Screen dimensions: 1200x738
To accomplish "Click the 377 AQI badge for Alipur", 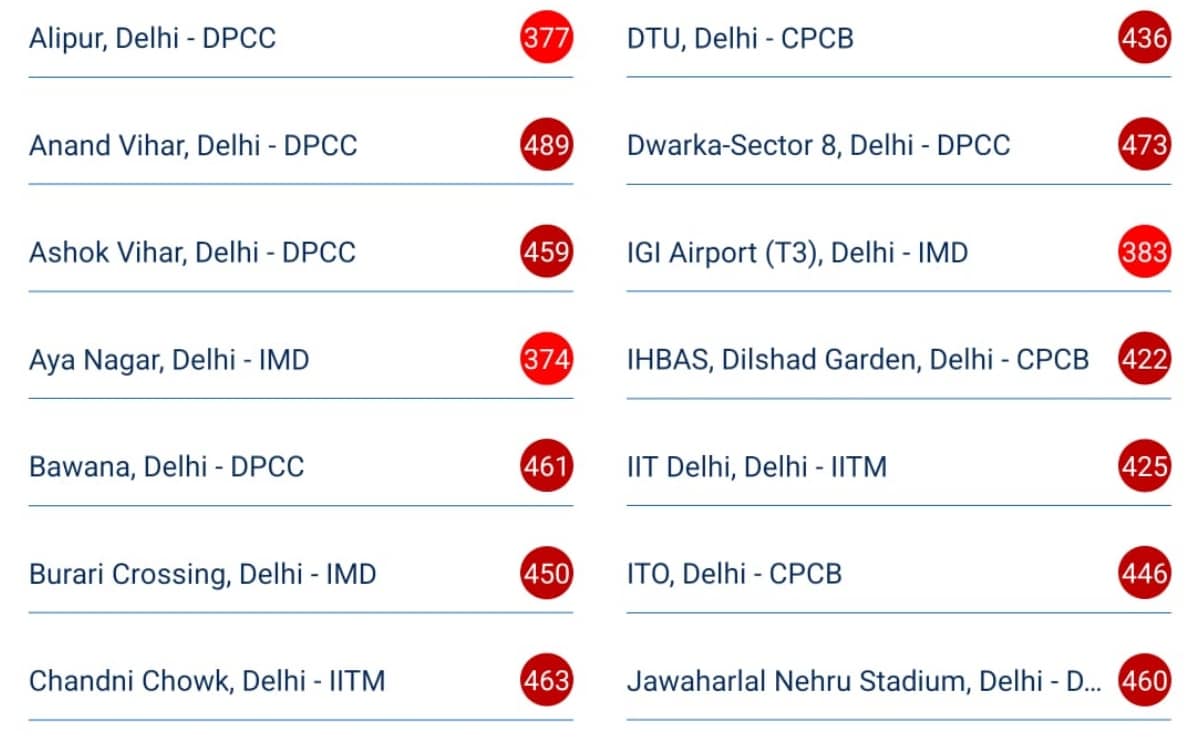I will (546, 39).
